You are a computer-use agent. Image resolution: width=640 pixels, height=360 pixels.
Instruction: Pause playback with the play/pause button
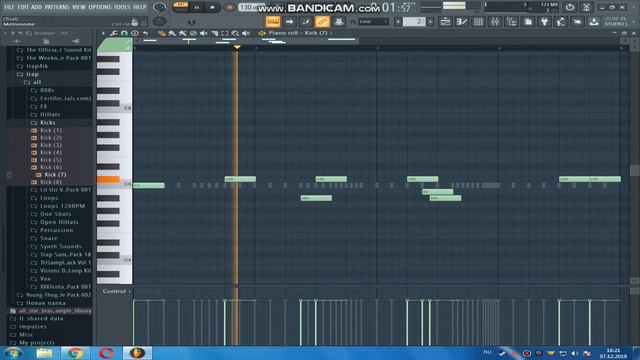(196, 7)
